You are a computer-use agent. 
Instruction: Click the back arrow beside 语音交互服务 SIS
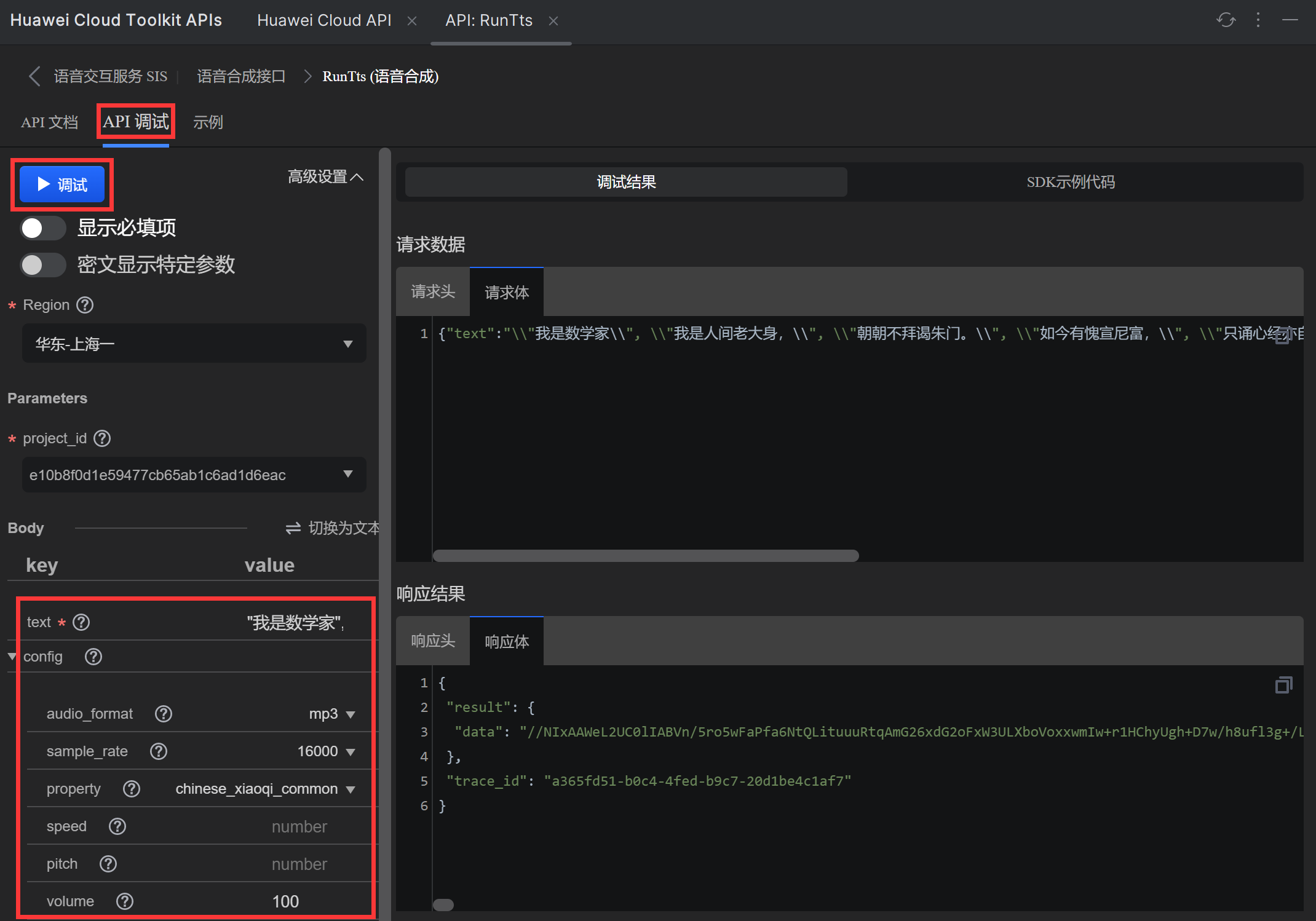[x=34, y=76]
